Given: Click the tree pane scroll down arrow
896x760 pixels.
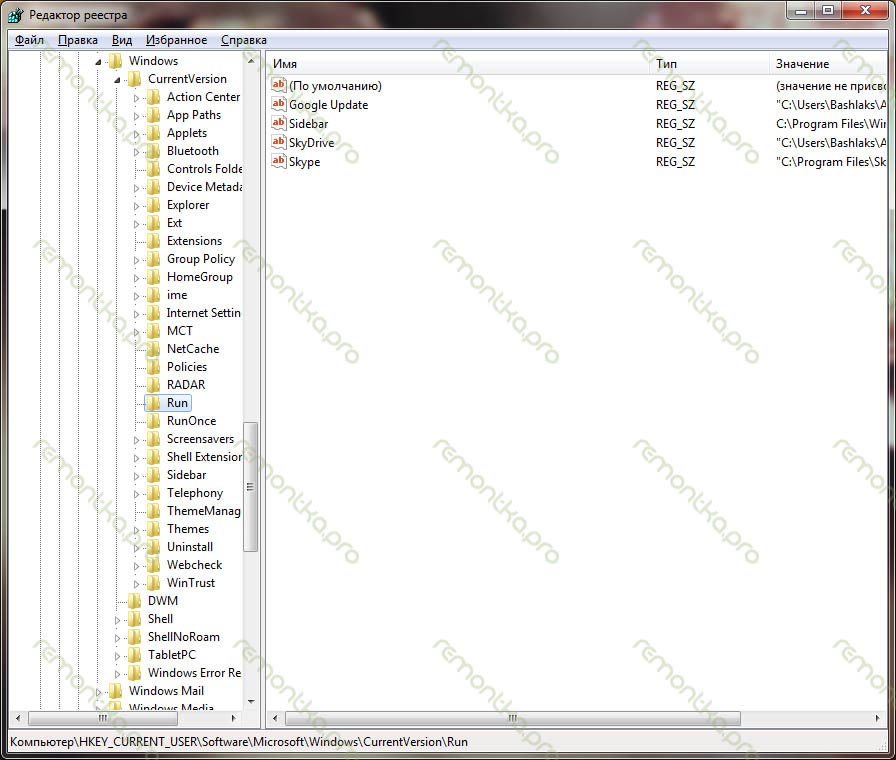Looking at the screenshot, I should click(x=250, y=701).
